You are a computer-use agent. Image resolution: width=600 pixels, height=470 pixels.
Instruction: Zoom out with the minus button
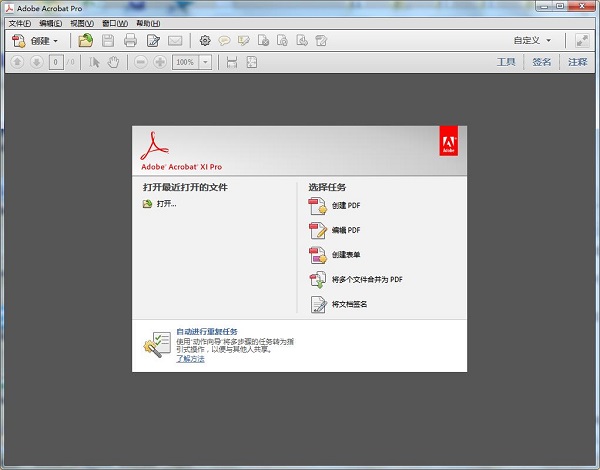[140, 62]
